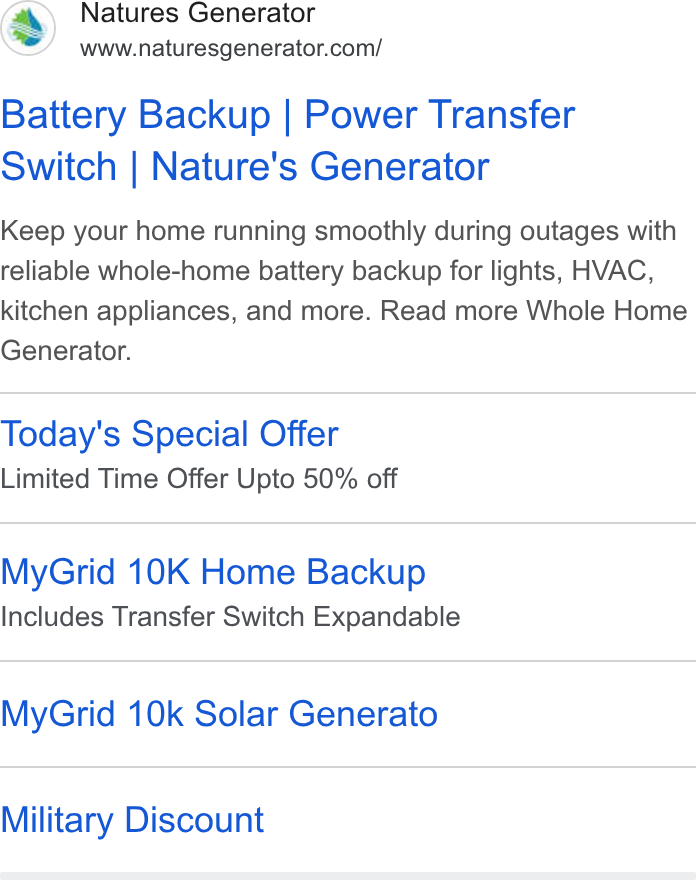Click the word Generator. ending the description
The image size is (696, 880).
[x=66, y=351]
